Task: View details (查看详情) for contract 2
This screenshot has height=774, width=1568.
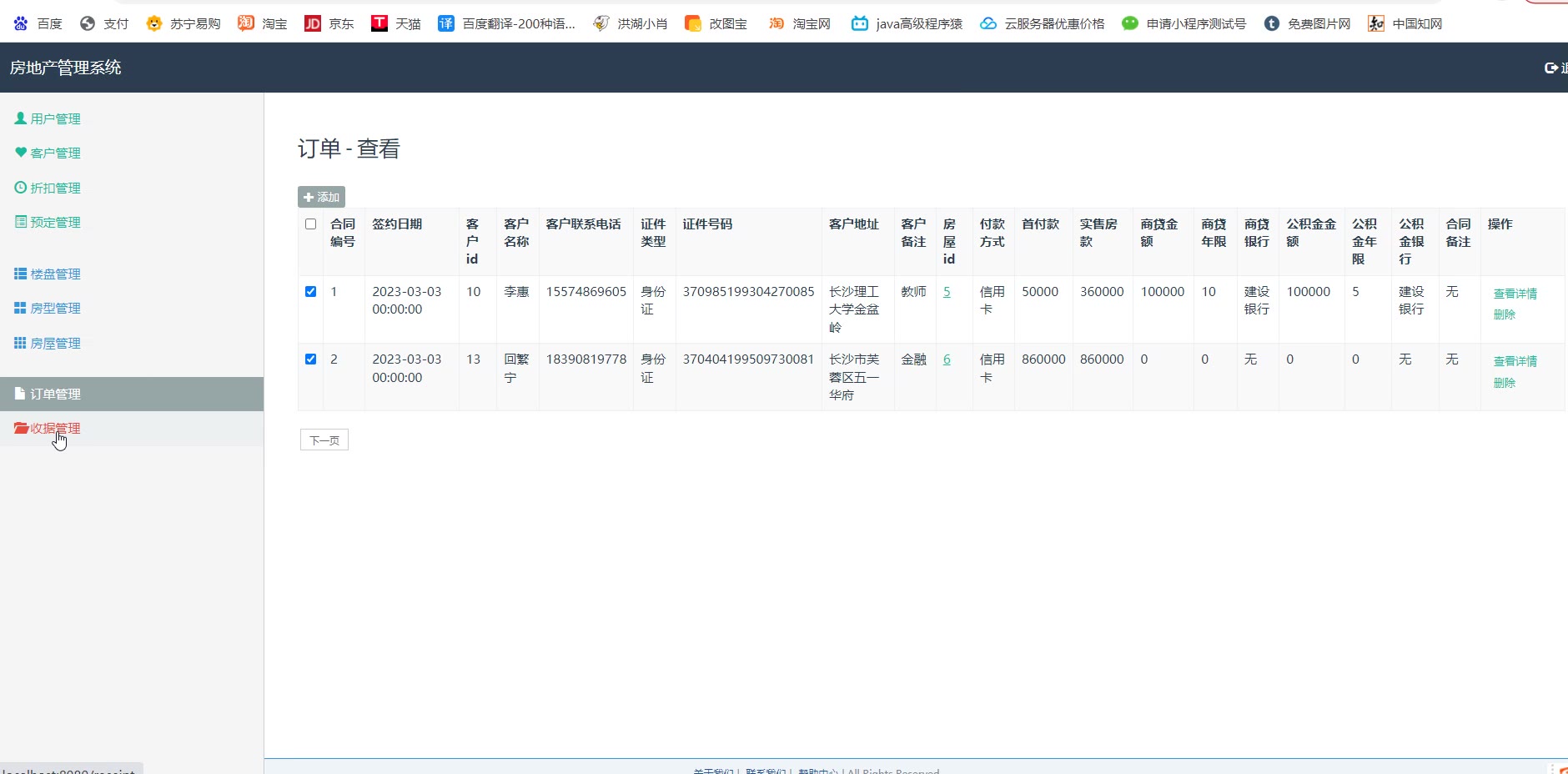Action: pyautogui.click(x=1515, y=361)
